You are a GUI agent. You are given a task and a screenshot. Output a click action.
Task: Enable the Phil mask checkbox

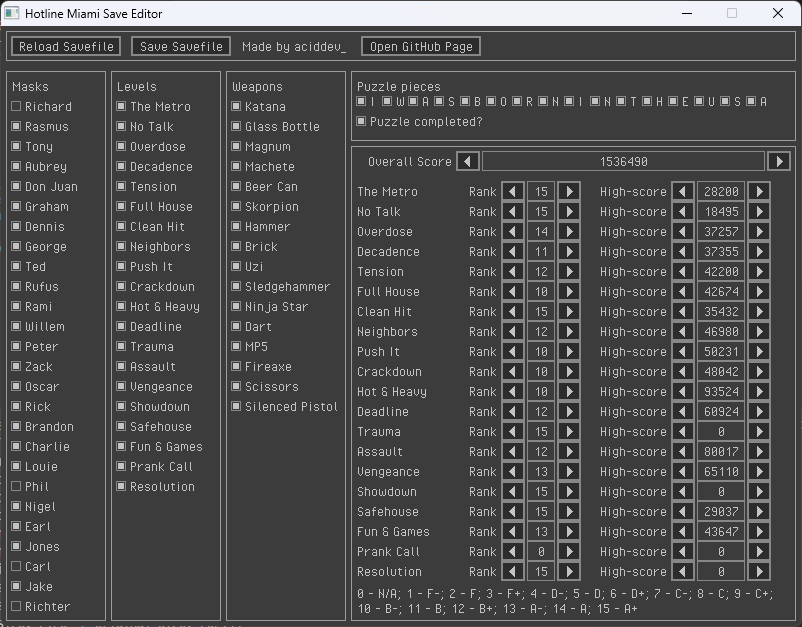point(16,486)
